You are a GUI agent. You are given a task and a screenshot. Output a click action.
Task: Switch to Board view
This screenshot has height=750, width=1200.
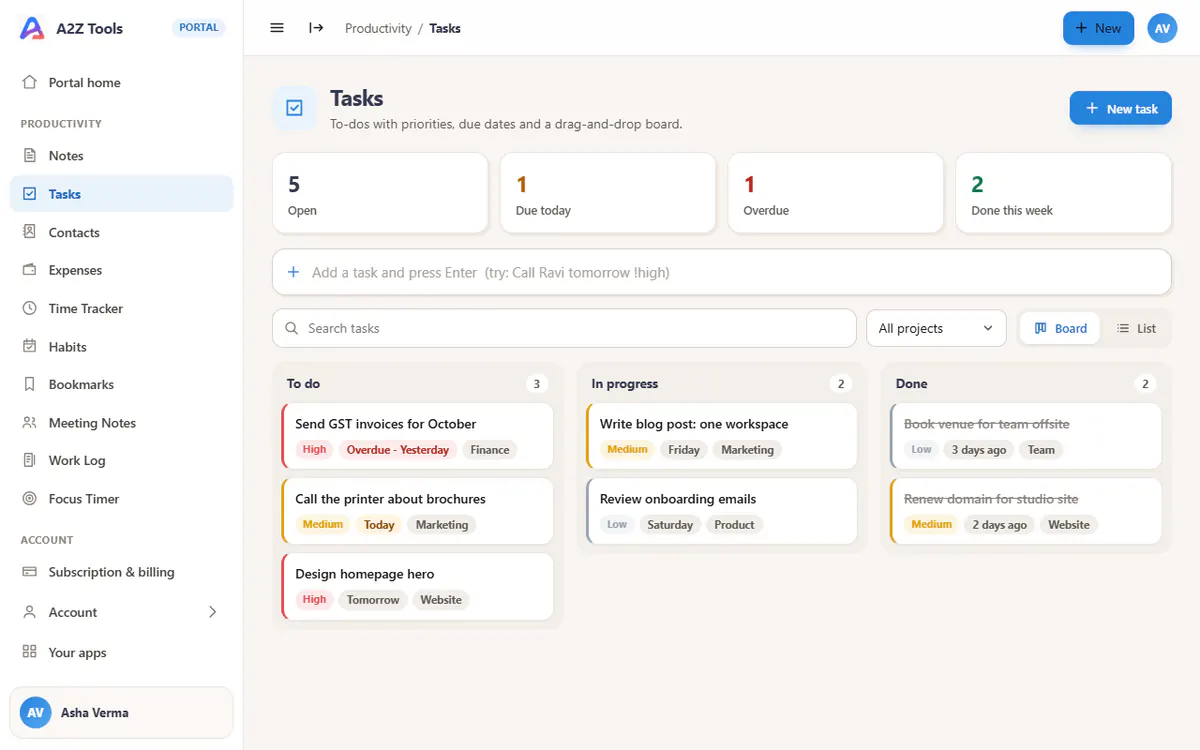click(1060, 328)
